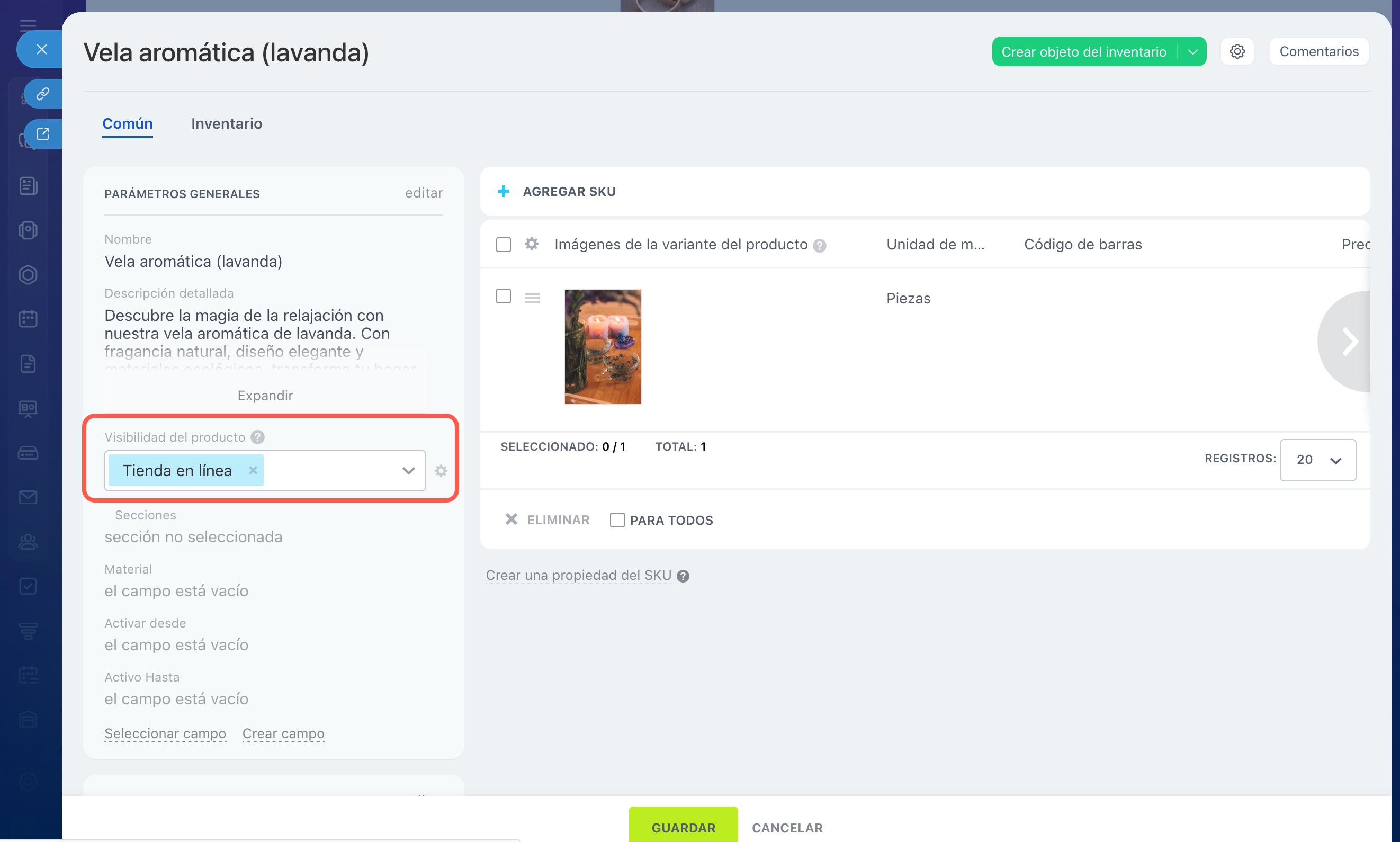Click the lavender candle product thumbnail
Viewport: 1400px width, 842px height.
pos(603,347)
